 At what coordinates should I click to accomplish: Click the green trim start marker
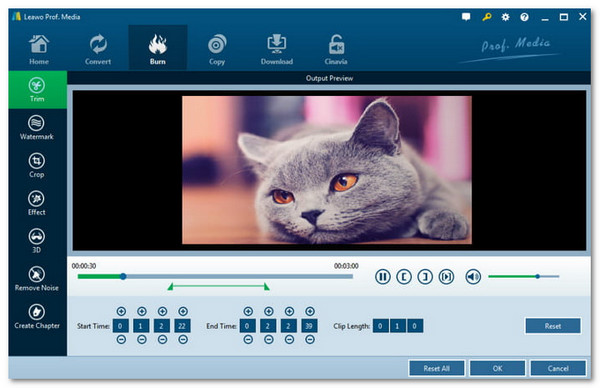tap(170, 287)
